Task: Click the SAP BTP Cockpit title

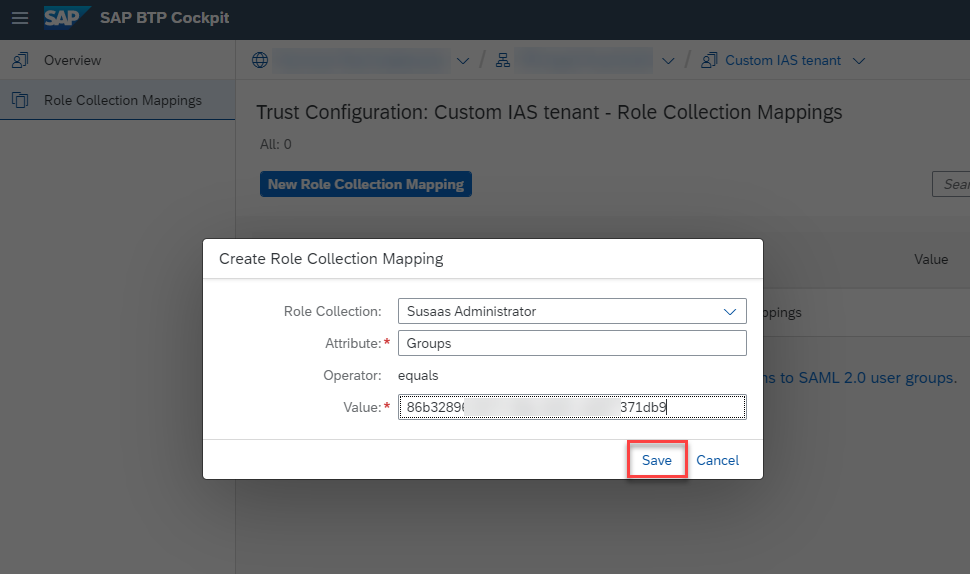Action: [165, 18]
